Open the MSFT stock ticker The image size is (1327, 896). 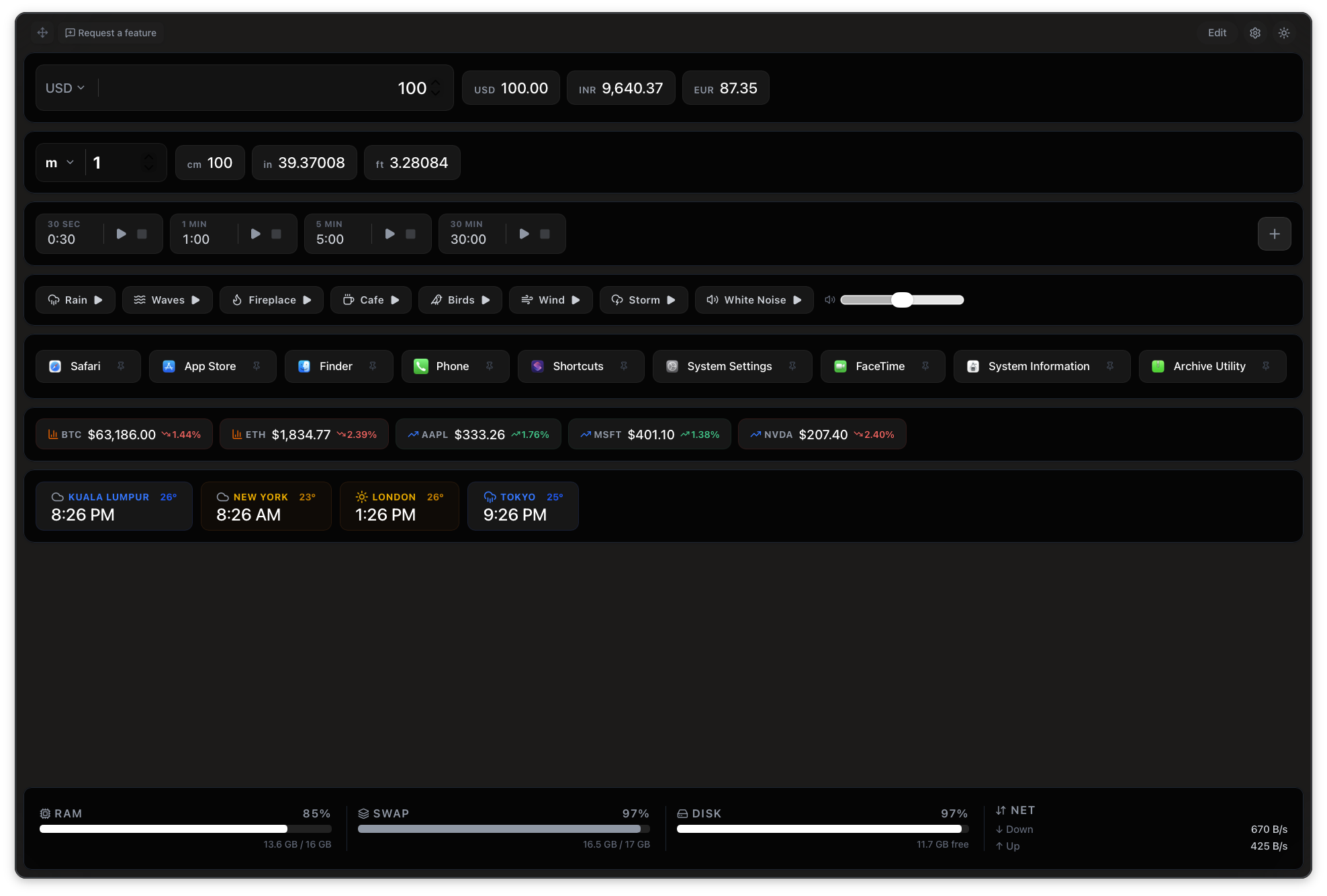coord(649,434)
